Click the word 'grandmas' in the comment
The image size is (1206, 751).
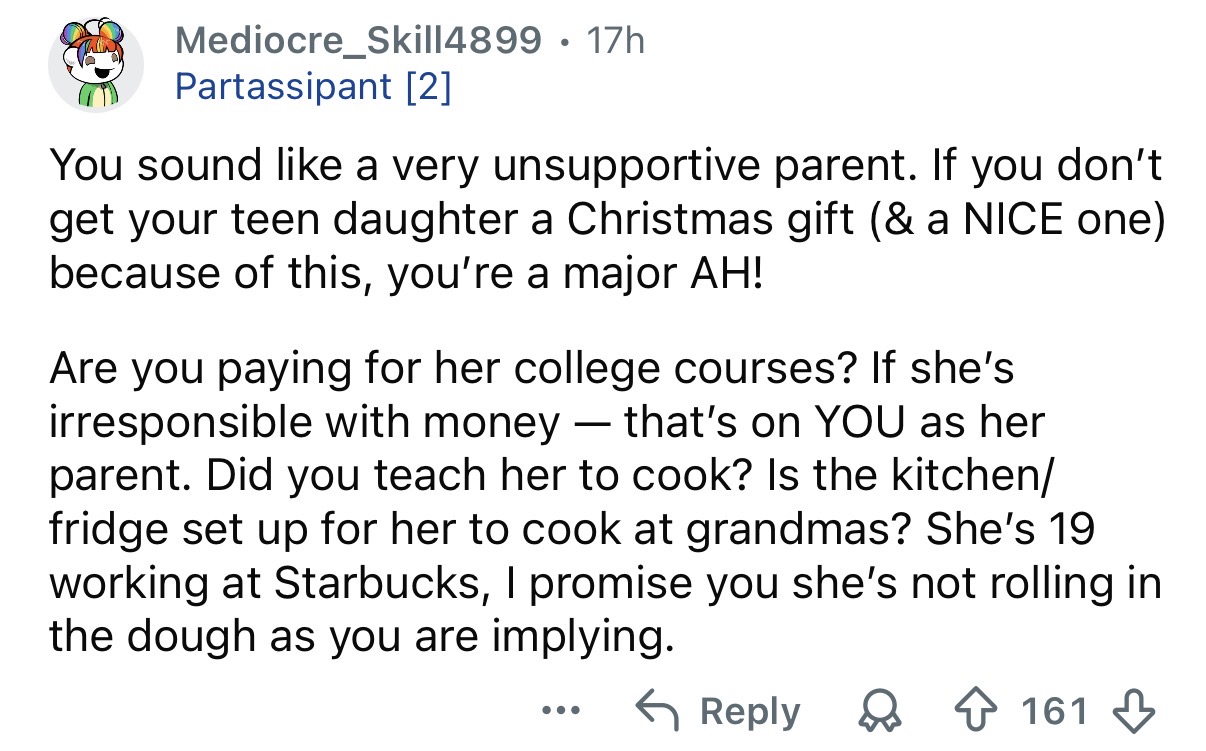(x=807, y=528)
